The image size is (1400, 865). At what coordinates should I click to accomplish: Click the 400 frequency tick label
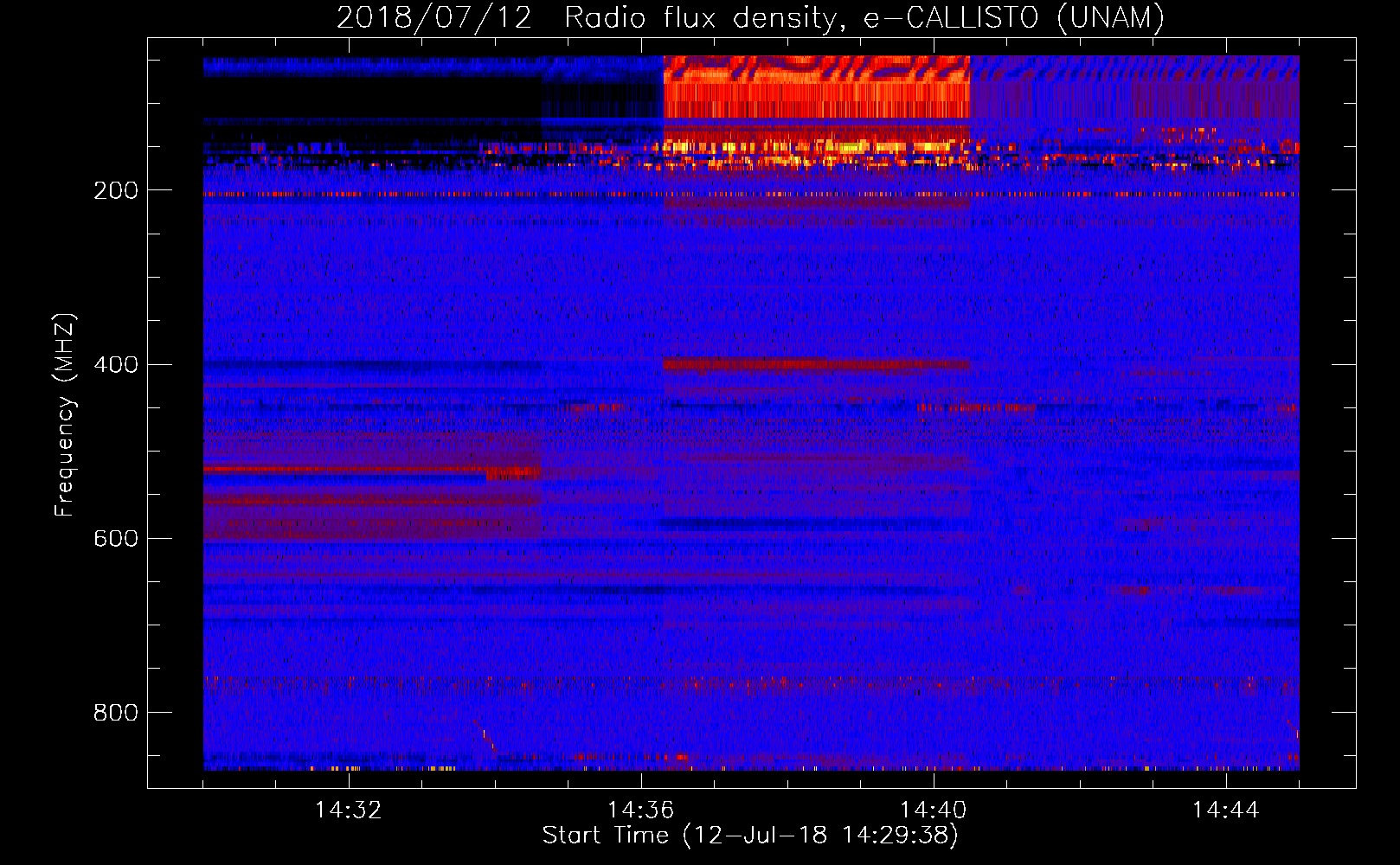click(x=115, y=364)
